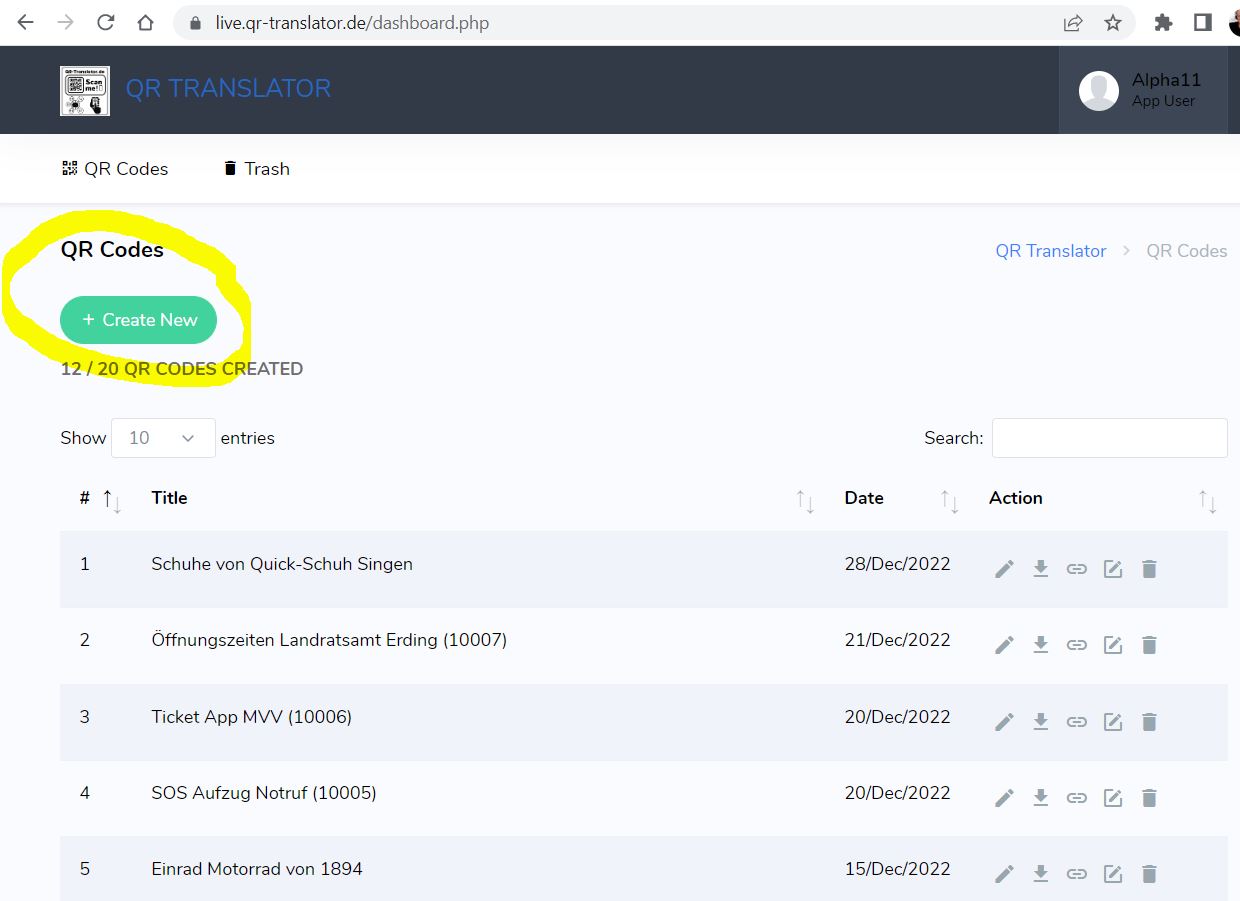
Task: Download QR for Öffnungszeiten Landratsamt Erding
Action: (1040, 645)
